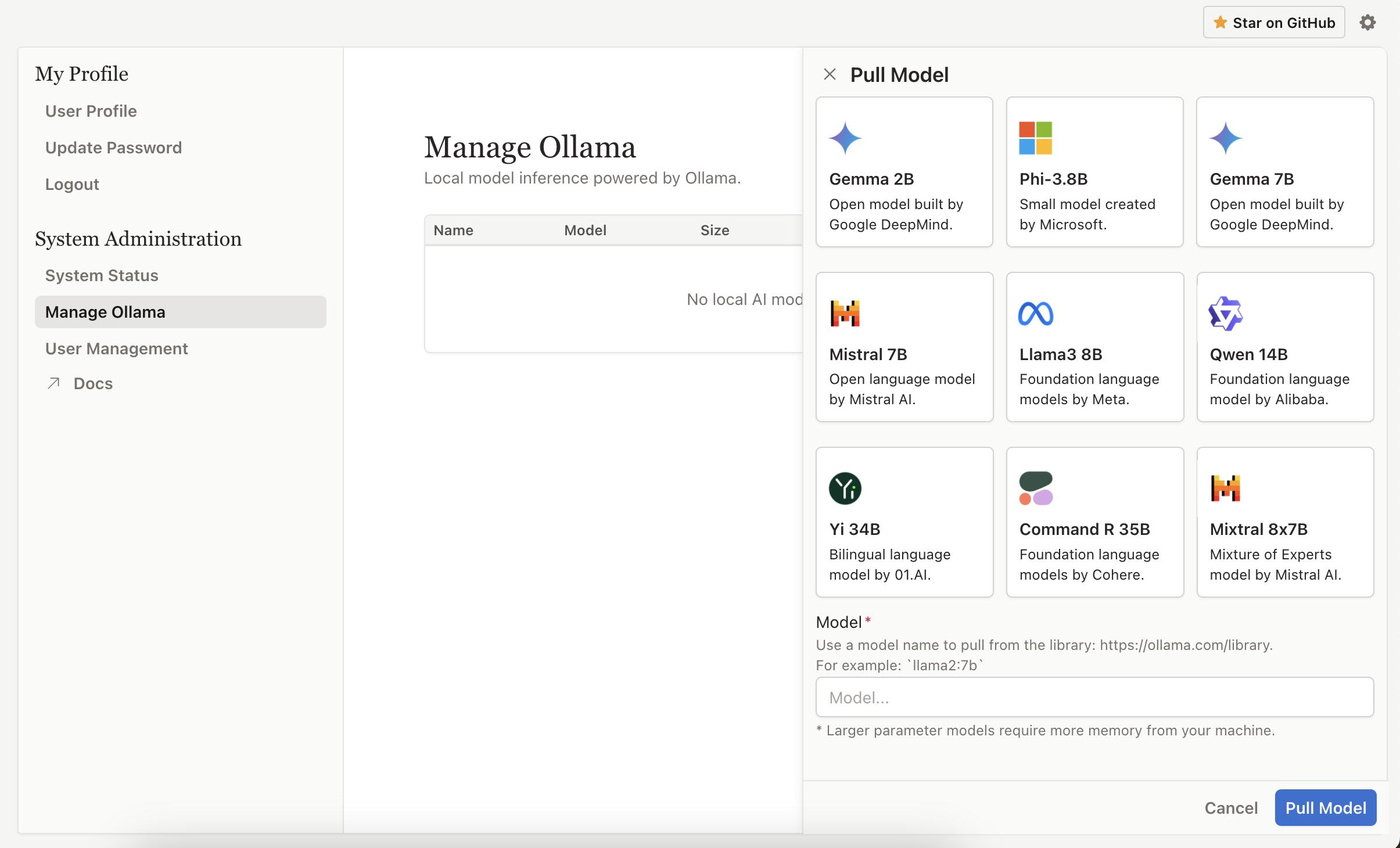Viewport: 1400px width, 848px height.
Task: Click the required Model field label
Action: click(843, 622)
